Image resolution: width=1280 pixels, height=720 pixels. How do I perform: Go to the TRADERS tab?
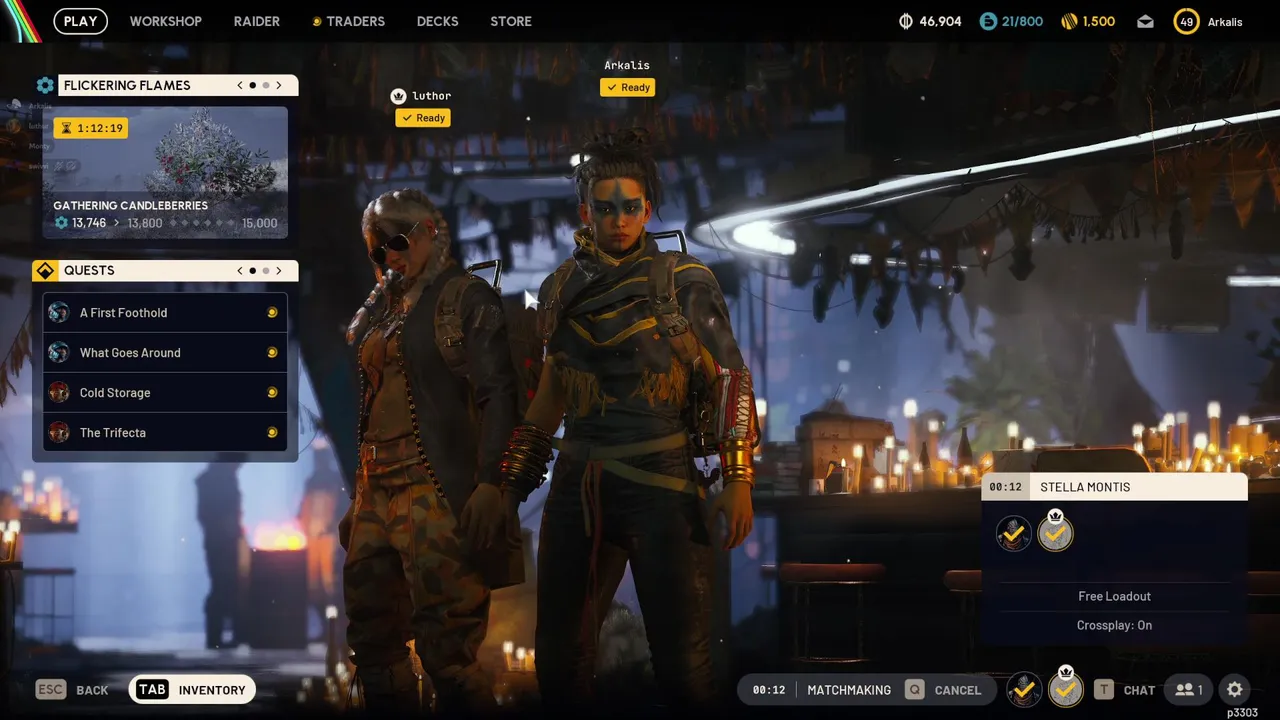(x=348, y=21)
